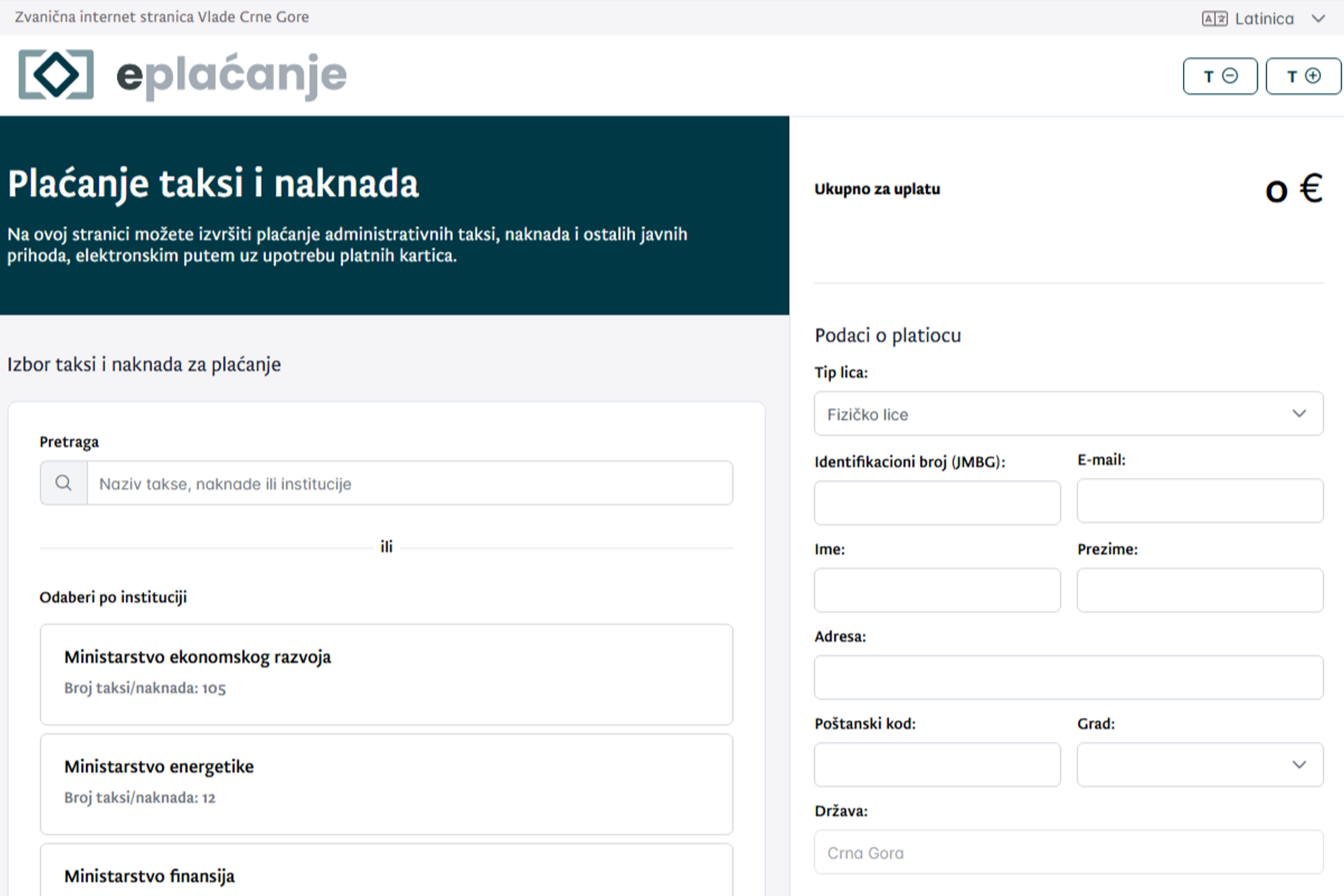Click the Država field showing Crna Gora
Screen dimensions: 1344x896
point(1067,852)
